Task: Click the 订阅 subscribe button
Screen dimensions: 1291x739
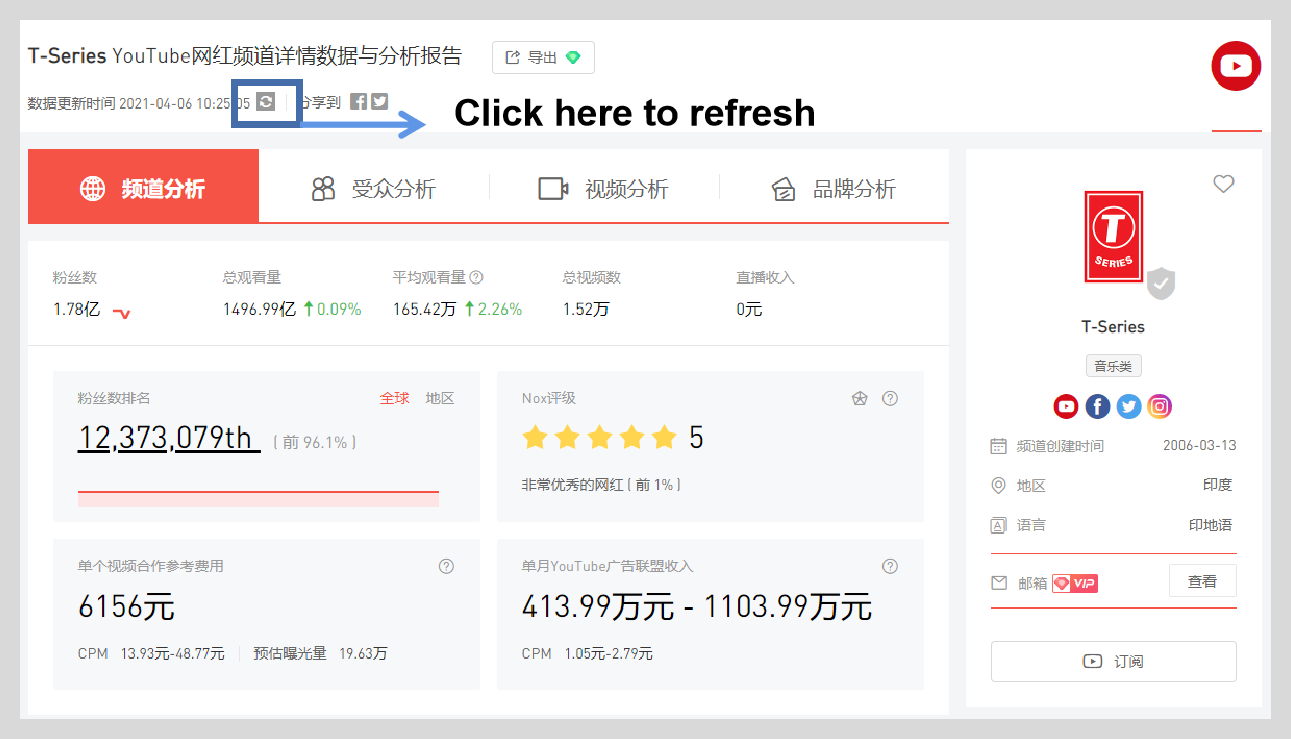Action: point(1113,661)
